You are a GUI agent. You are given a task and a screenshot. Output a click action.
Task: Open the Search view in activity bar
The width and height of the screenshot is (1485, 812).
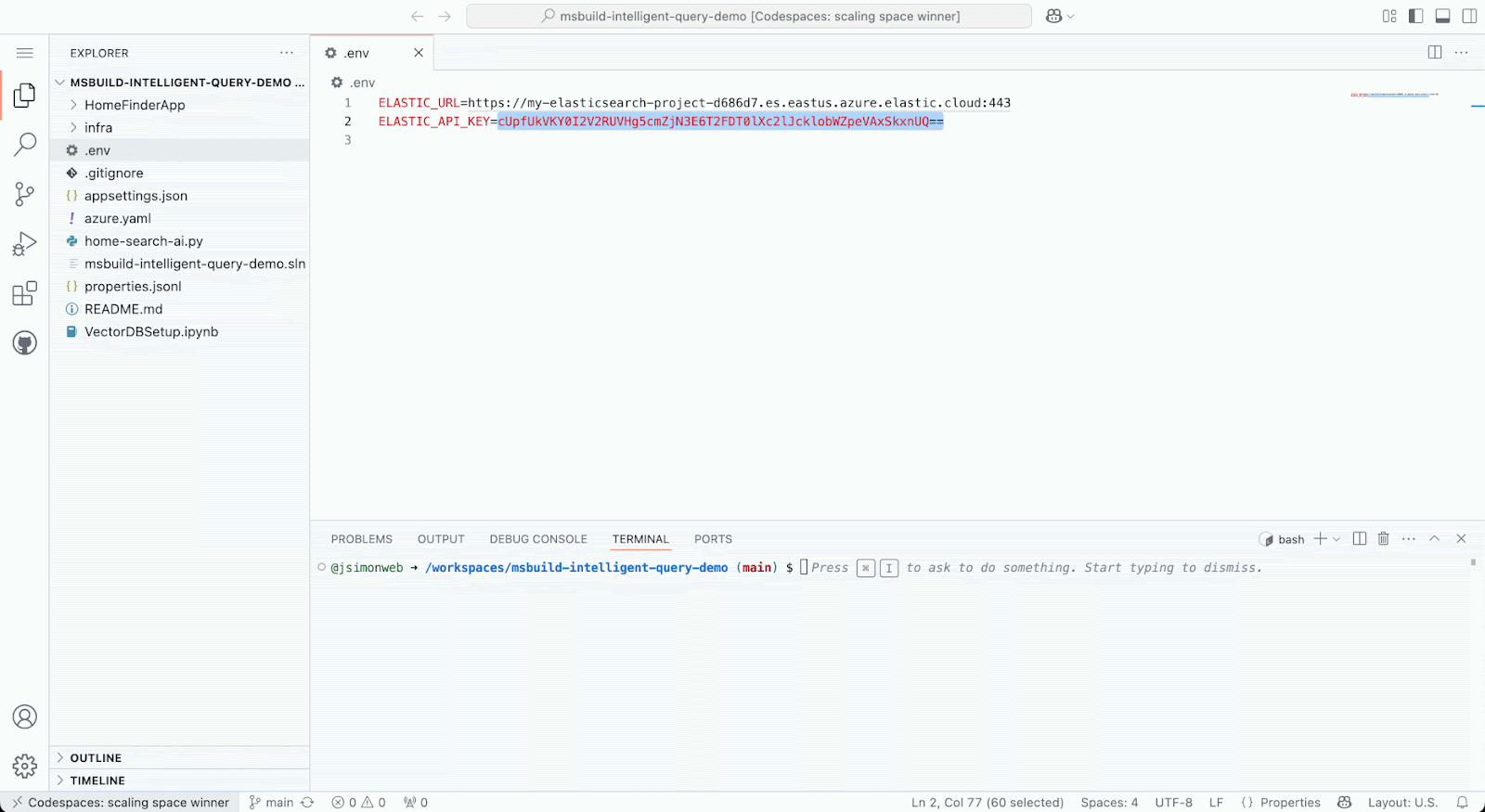pyautogui.click(x=25, y=144)
